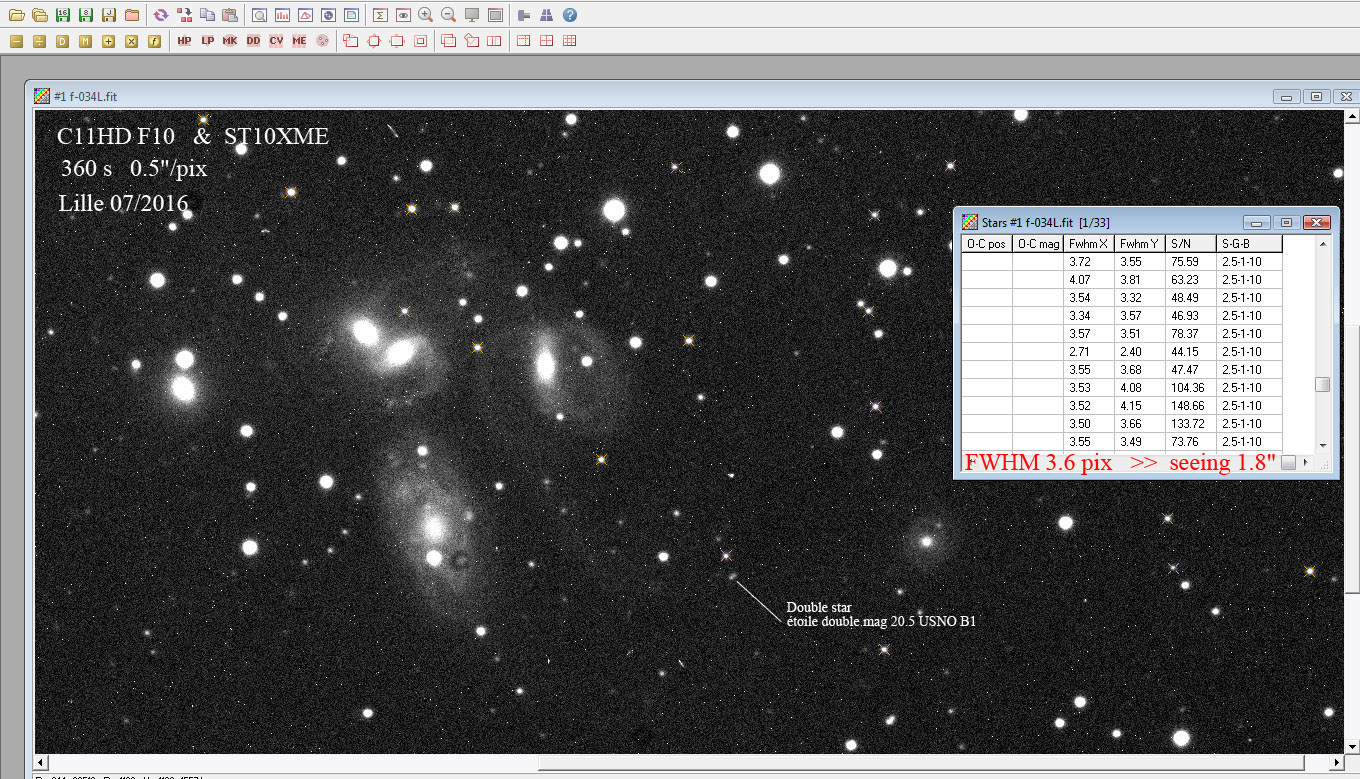Click the DD toolbar button
1360x779 pixels.
[253, 41]
